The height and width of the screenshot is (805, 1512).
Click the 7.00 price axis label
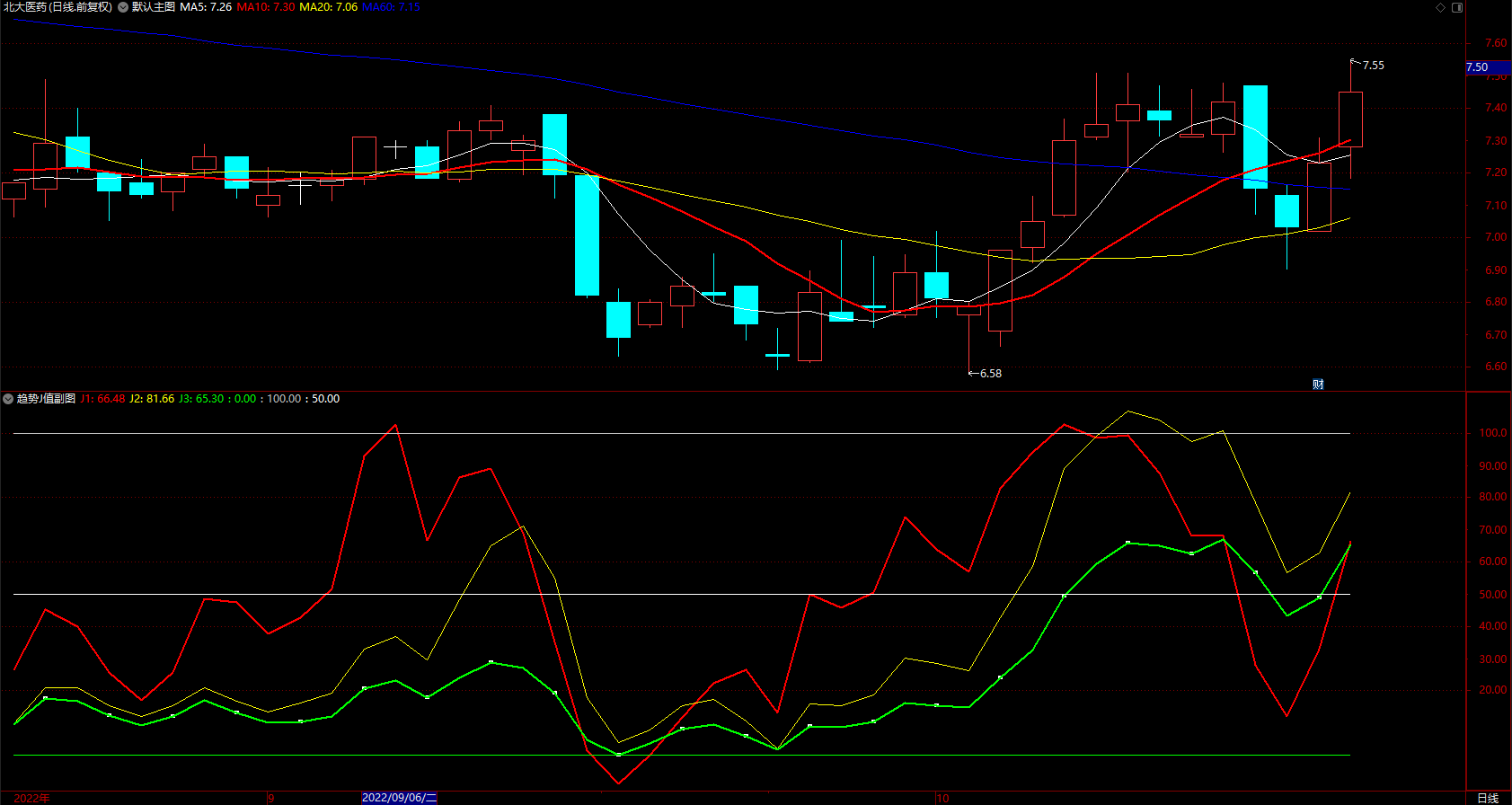coord(1496,238)
